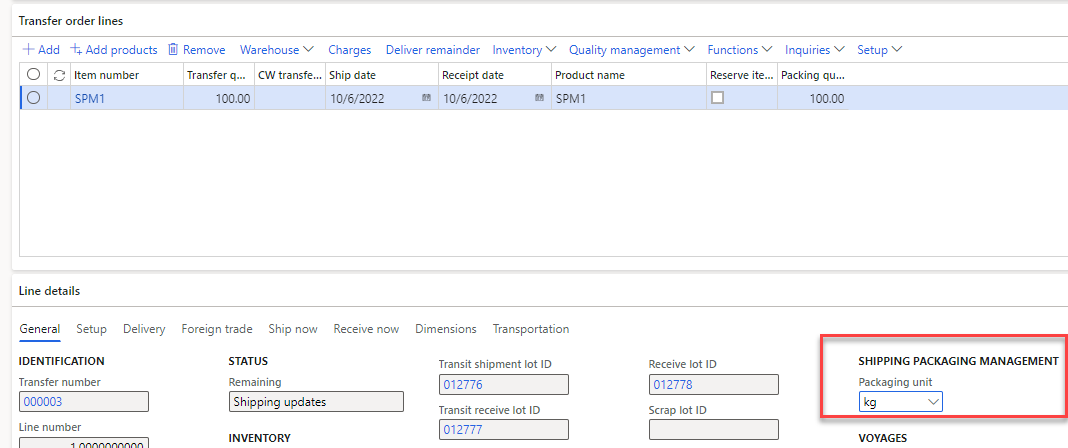Click the select-all circle in grid header
The height and width of the screenshot is (448, 1068).
pyautogui.click(x=34, y=75)
